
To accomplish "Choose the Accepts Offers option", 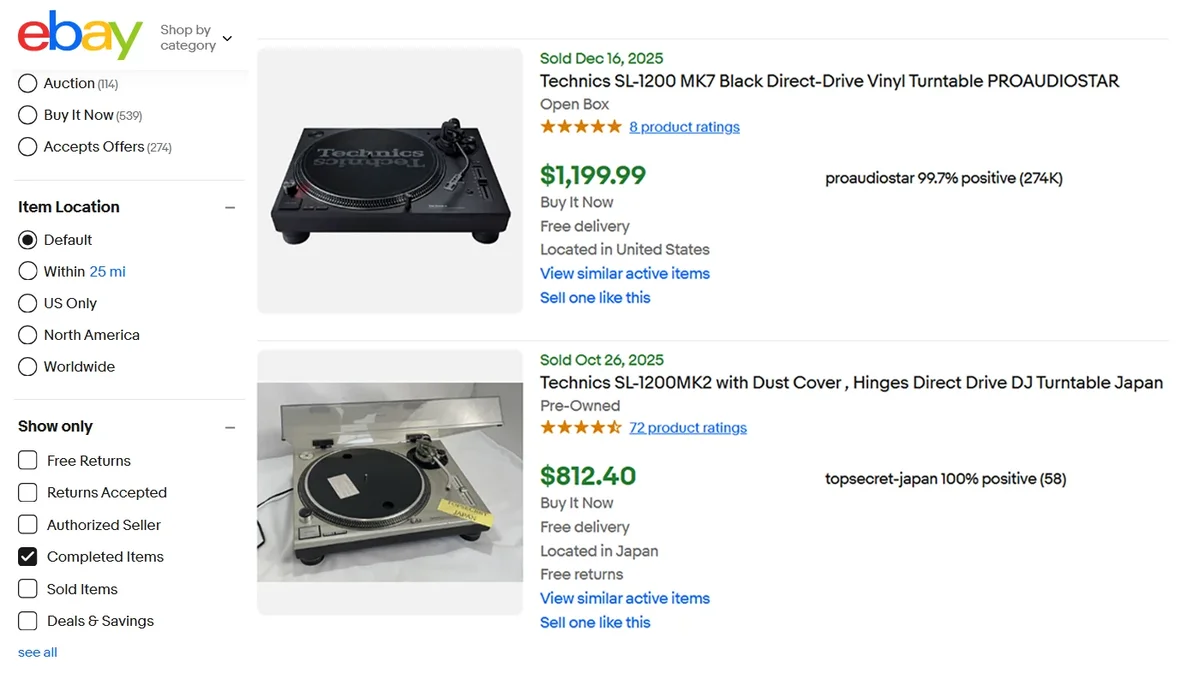I will click(28, 147).
